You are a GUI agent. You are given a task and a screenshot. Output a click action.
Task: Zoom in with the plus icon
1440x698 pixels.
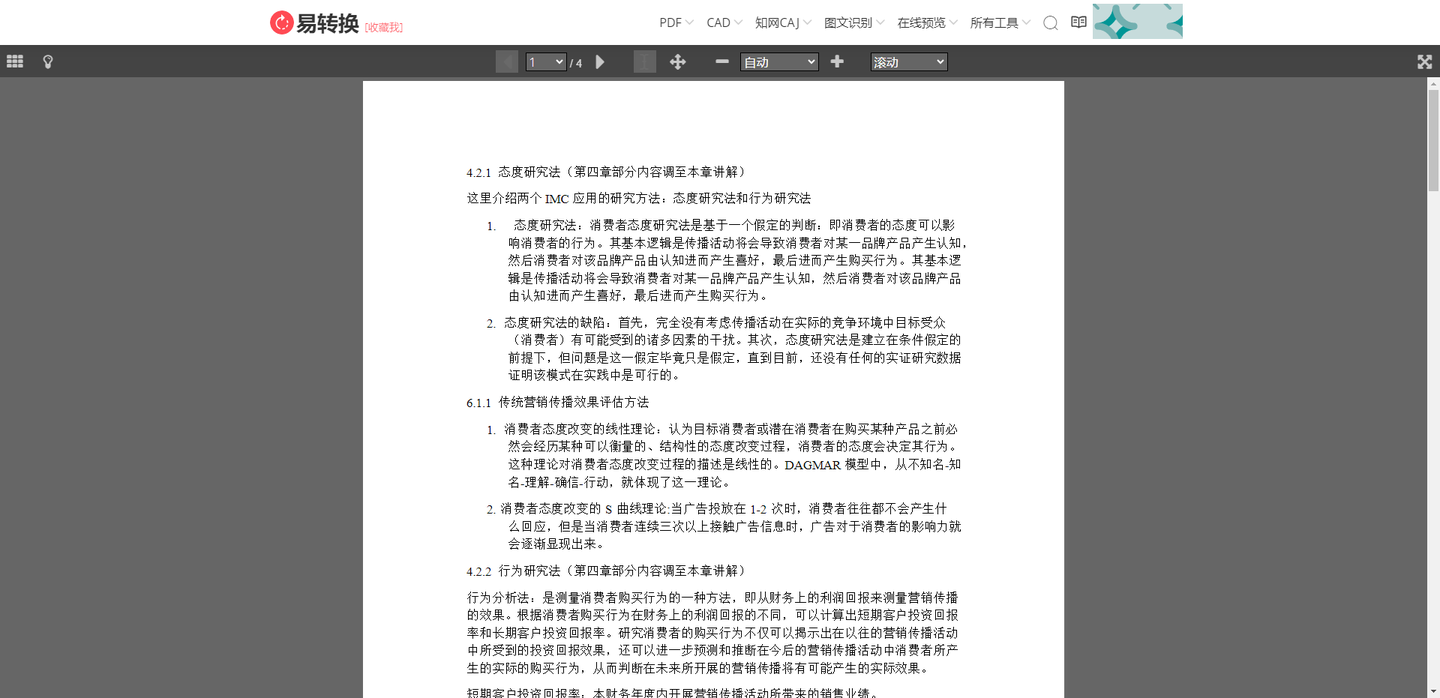click(x=836, y=61)
